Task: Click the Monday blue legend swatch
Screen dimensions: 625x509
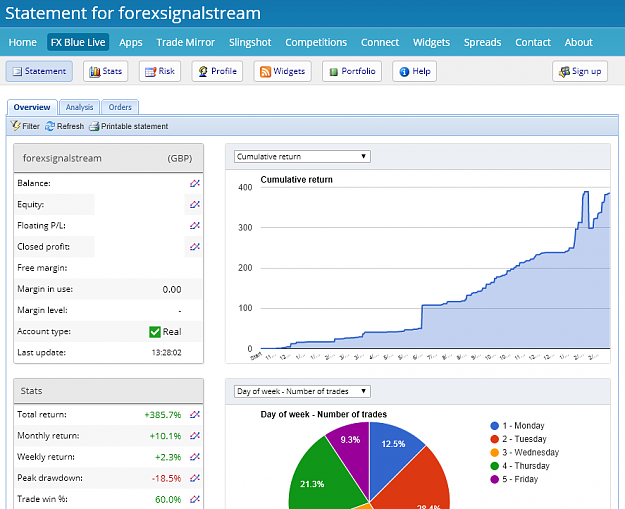Action: pyautogui.click(x=495, y=426)
